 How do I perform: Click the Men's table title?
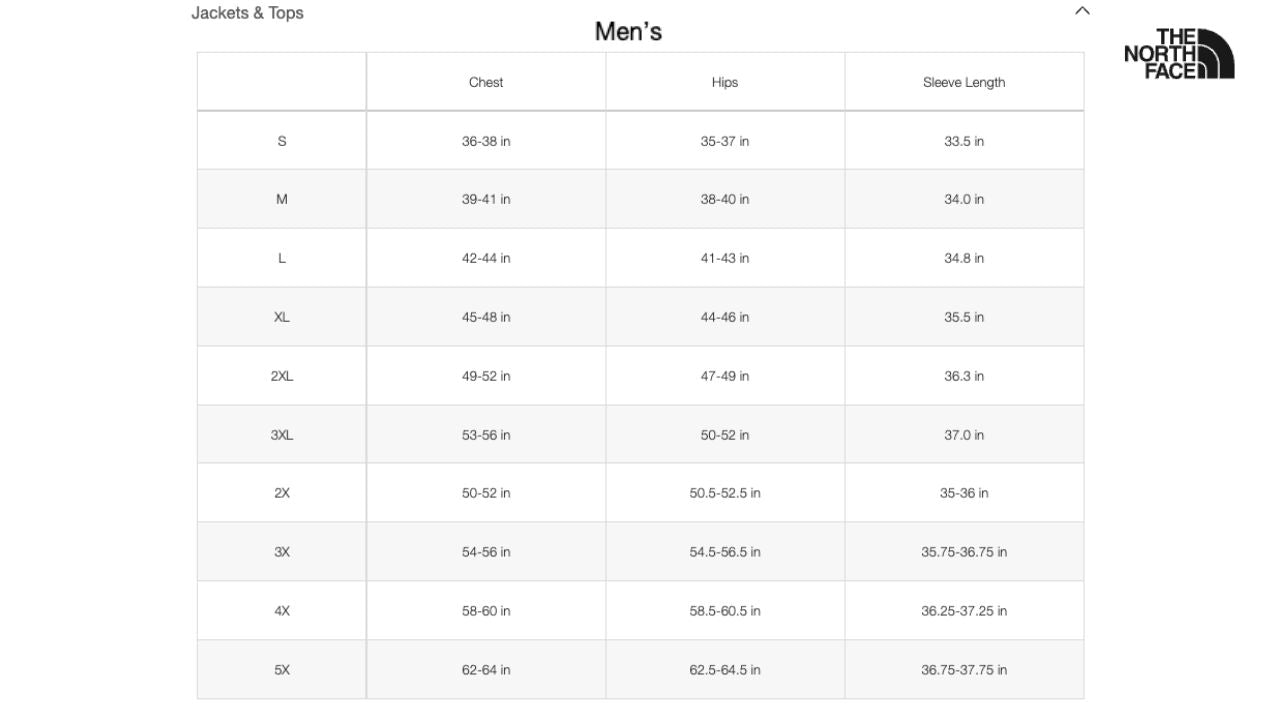pyautogui.click(x=628, y=31)
